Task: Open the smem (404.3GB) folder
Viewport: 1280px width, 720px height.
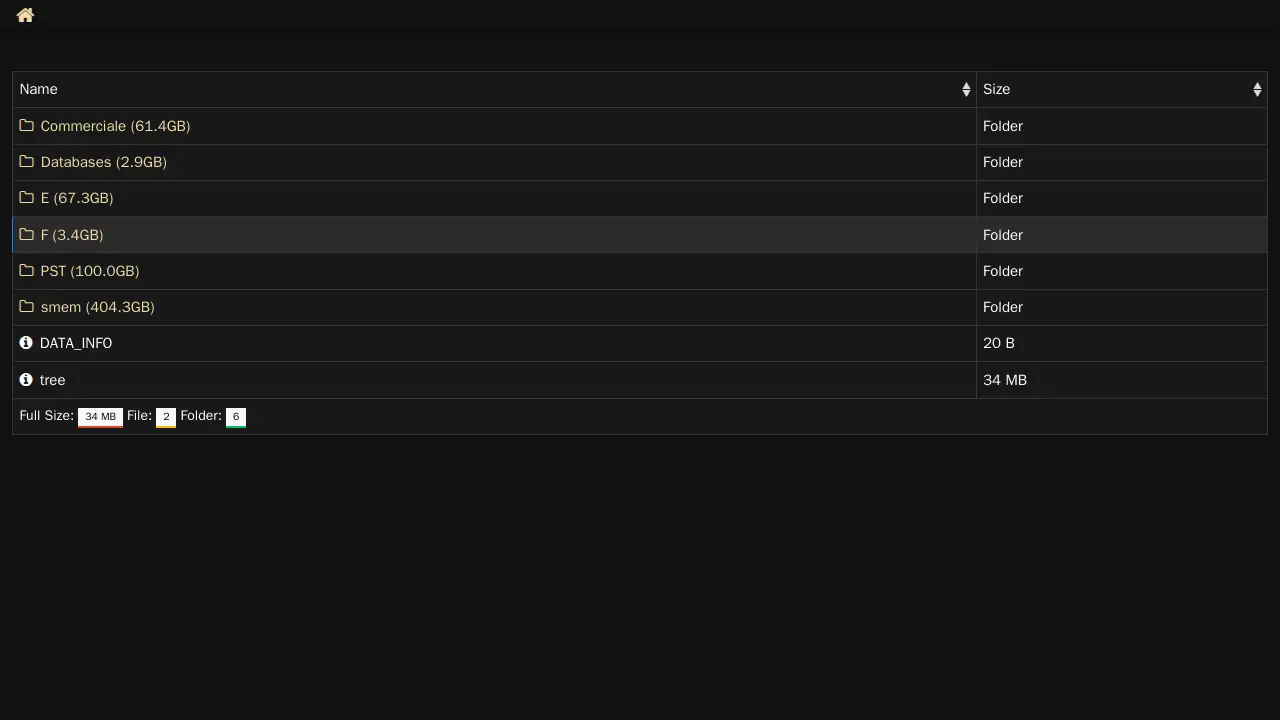Action: (x=97, y=307)
